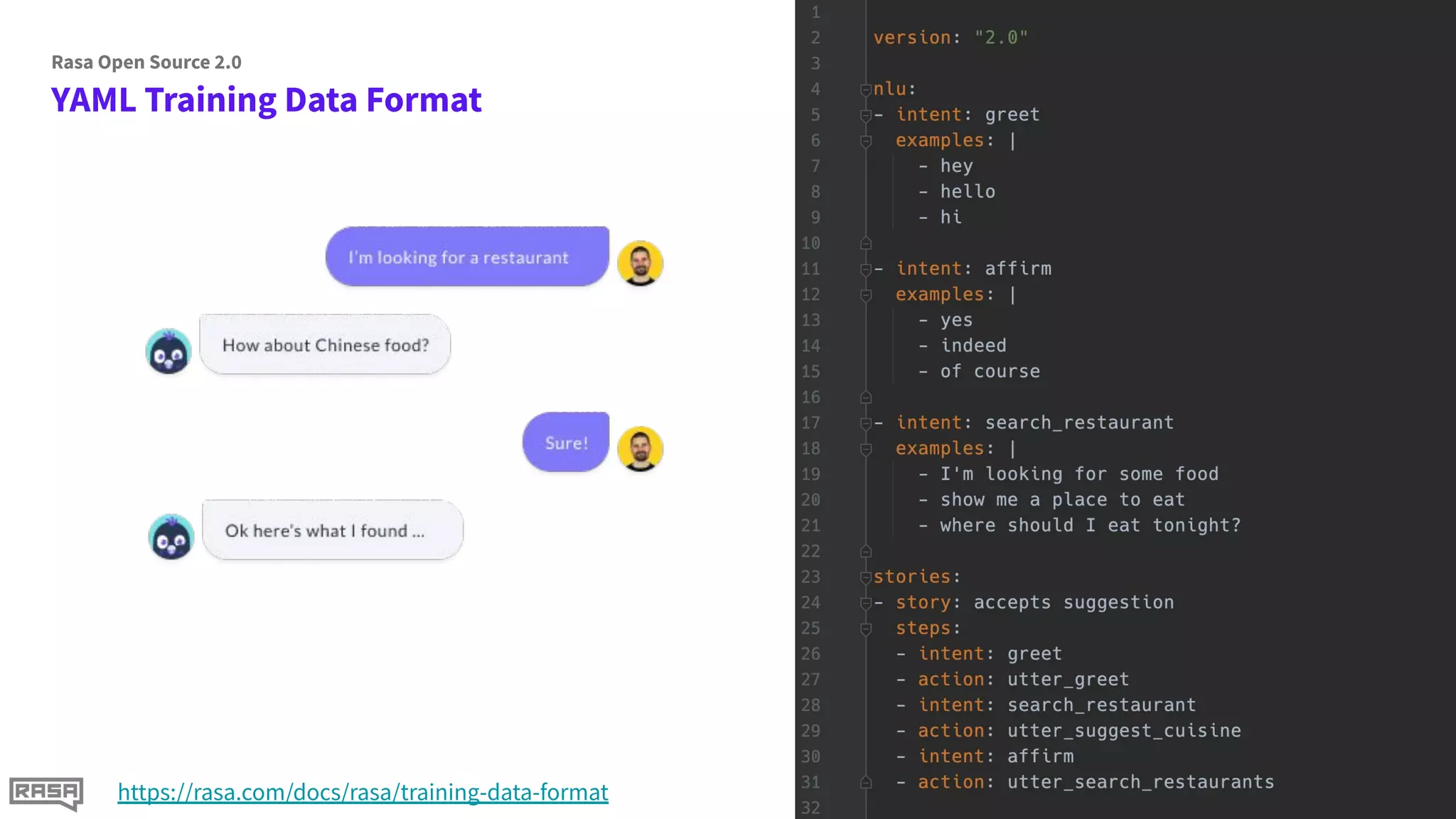The width and height of the screenshot is (1456, 819).
Task: Click the fold end marker on line 22
Action: 865,551
